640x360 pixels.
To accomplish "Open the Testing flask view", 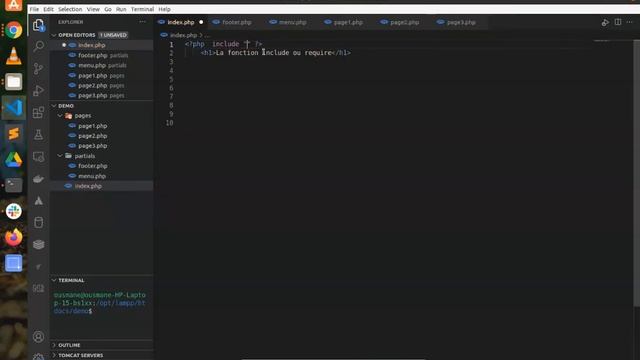I will pyautogui.click(x=38, y=134).
